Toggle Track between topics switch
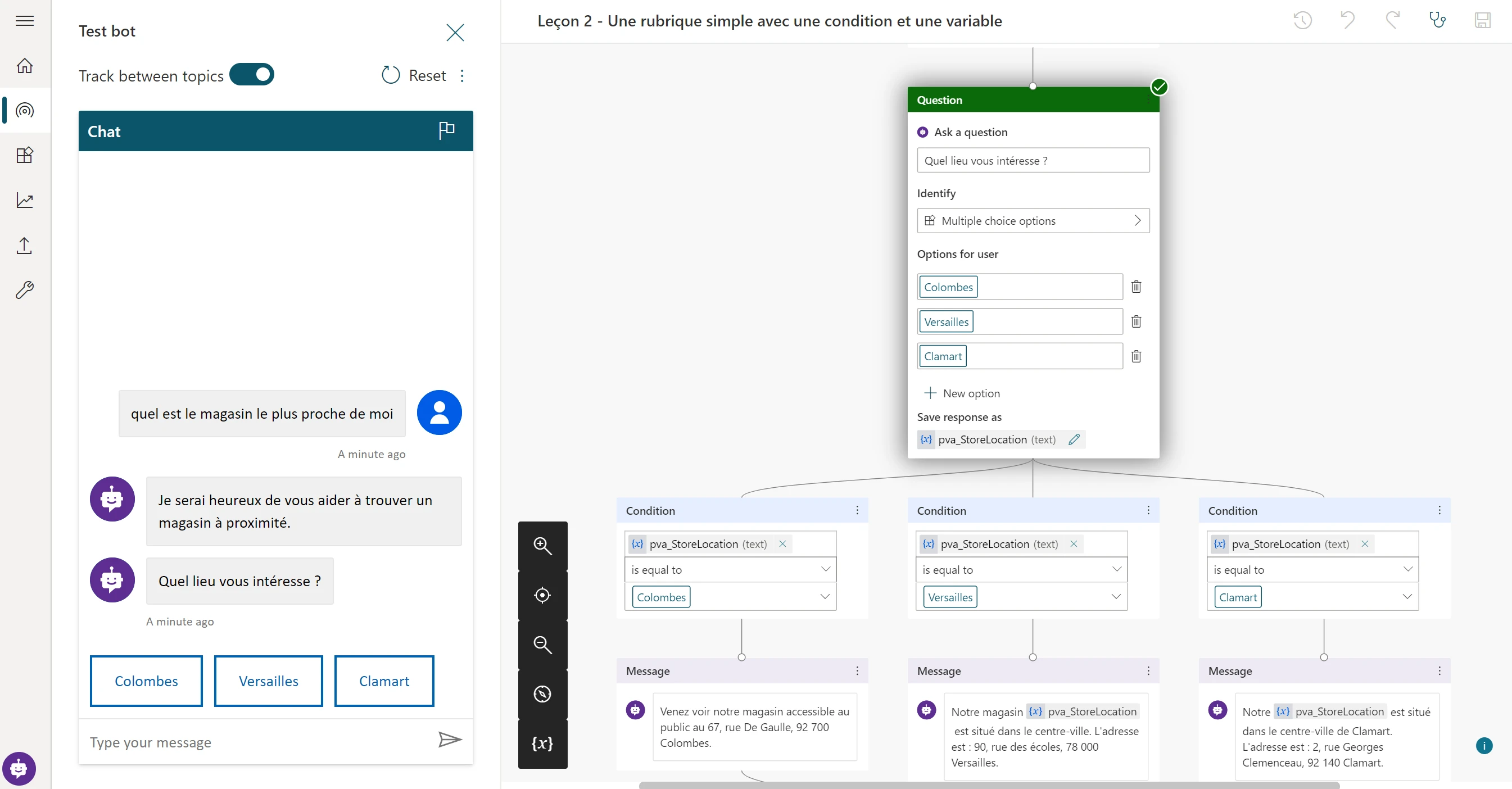Screen dimensions: 1512x789 252,75
